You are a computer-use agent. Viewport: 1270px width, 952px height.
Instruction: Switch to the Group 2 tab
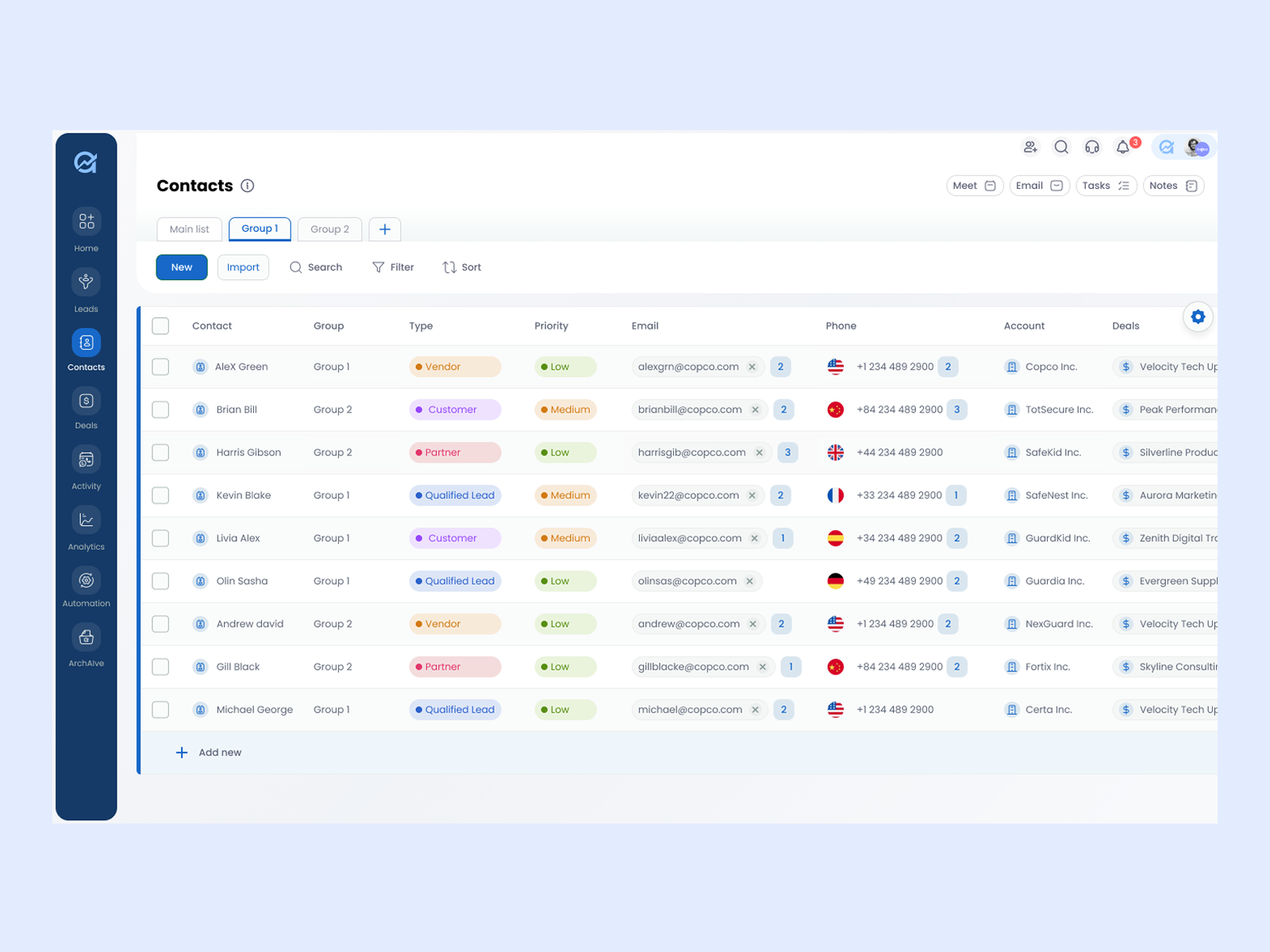click(330, 229)
